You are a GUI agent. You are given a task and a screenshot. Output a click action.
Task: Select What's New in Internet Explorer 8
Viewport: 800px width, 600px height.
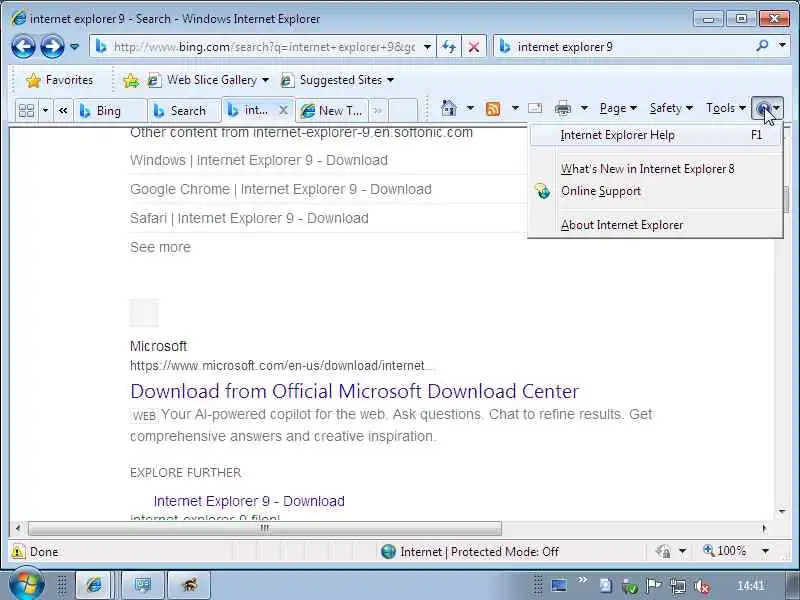click(656, 169)
